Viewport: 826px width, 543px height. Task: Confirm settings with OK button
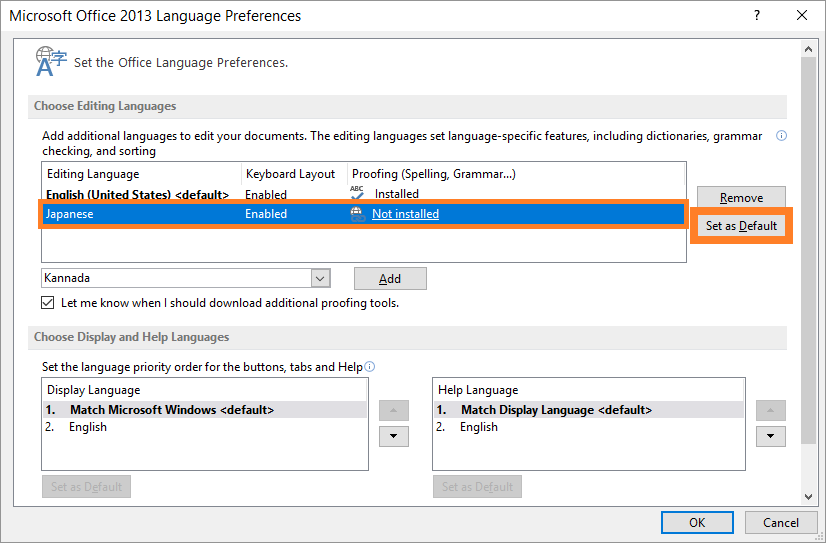click(x=697, y=522)
